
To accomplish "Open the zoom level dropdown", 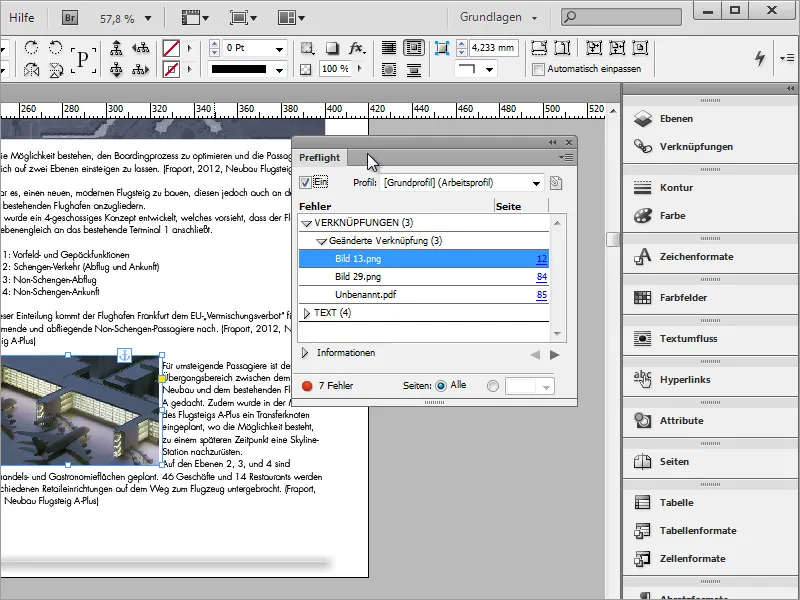I will click(x=148, y=19).
